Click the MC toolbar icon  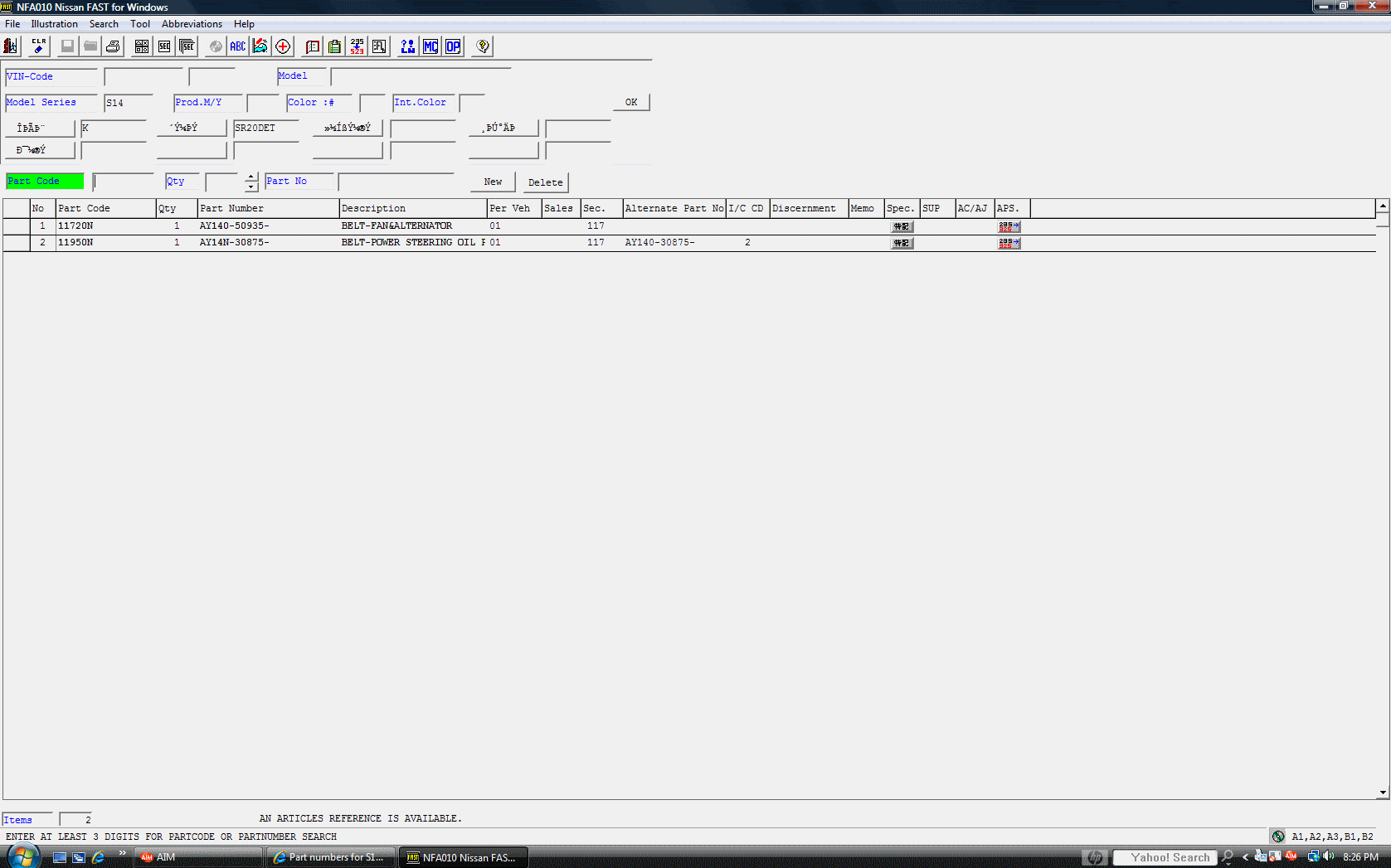[x=430, y=46]
